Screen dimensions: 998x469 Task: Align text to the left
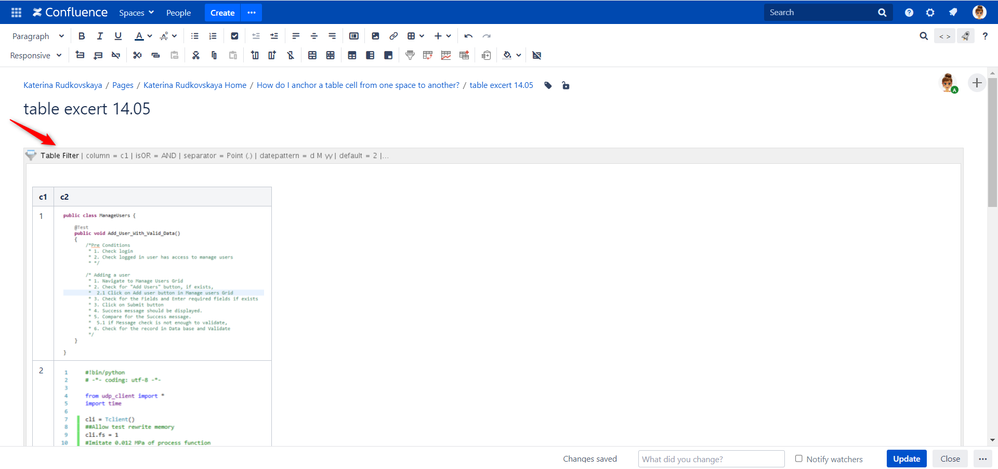(x=295, y=36)
